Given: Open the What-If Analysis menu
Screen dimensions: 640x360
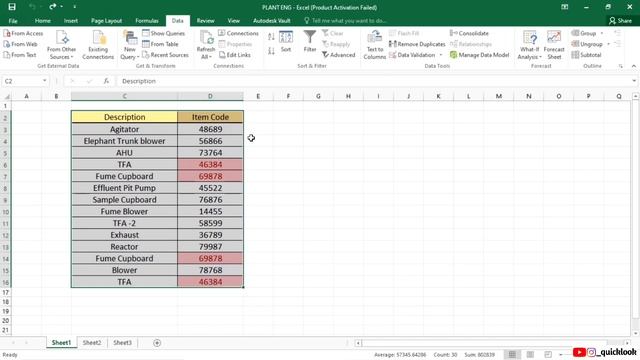Looking at the screenshot, I should tap(529, 45).
